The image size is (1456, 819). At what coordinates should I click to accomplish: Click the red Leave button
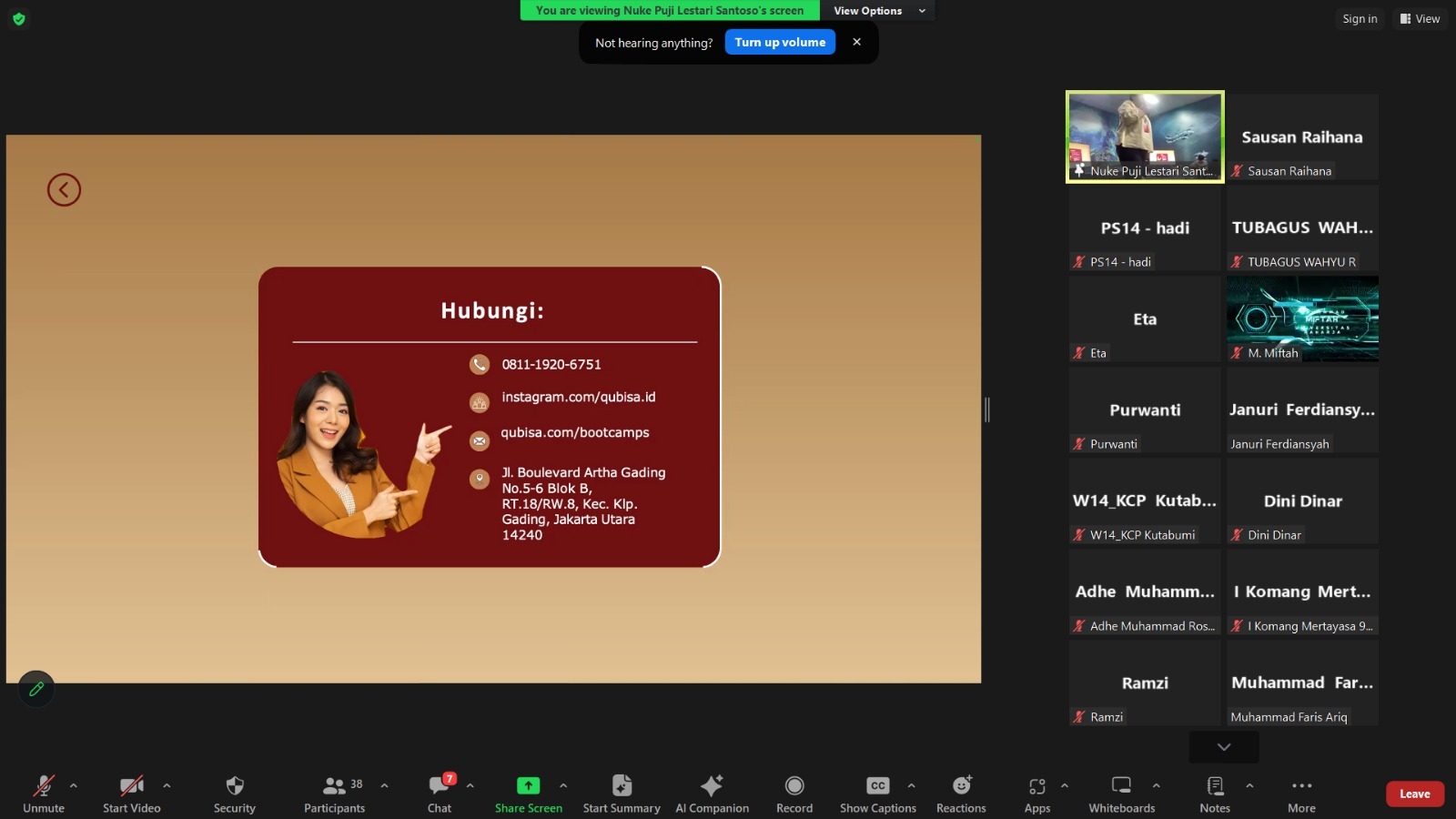pyautogui.click(x=1415, y=794)
